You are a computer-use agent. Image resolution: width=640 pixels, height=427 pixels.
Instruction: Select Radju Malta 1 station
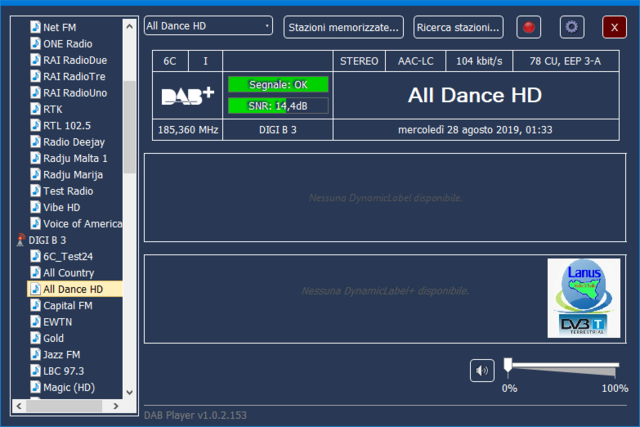tap(75, 158)
